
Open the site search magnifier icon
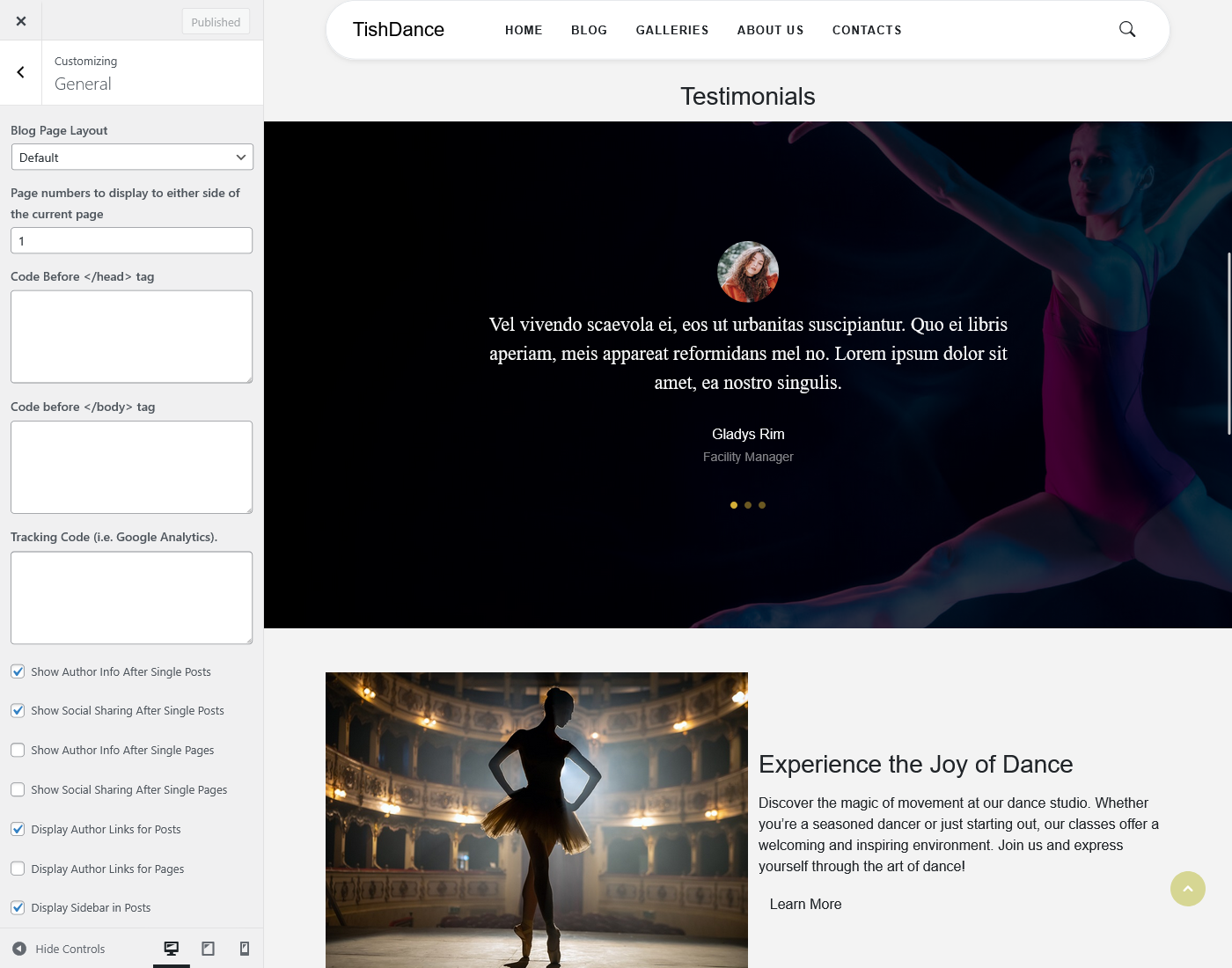pos(1127,29)
